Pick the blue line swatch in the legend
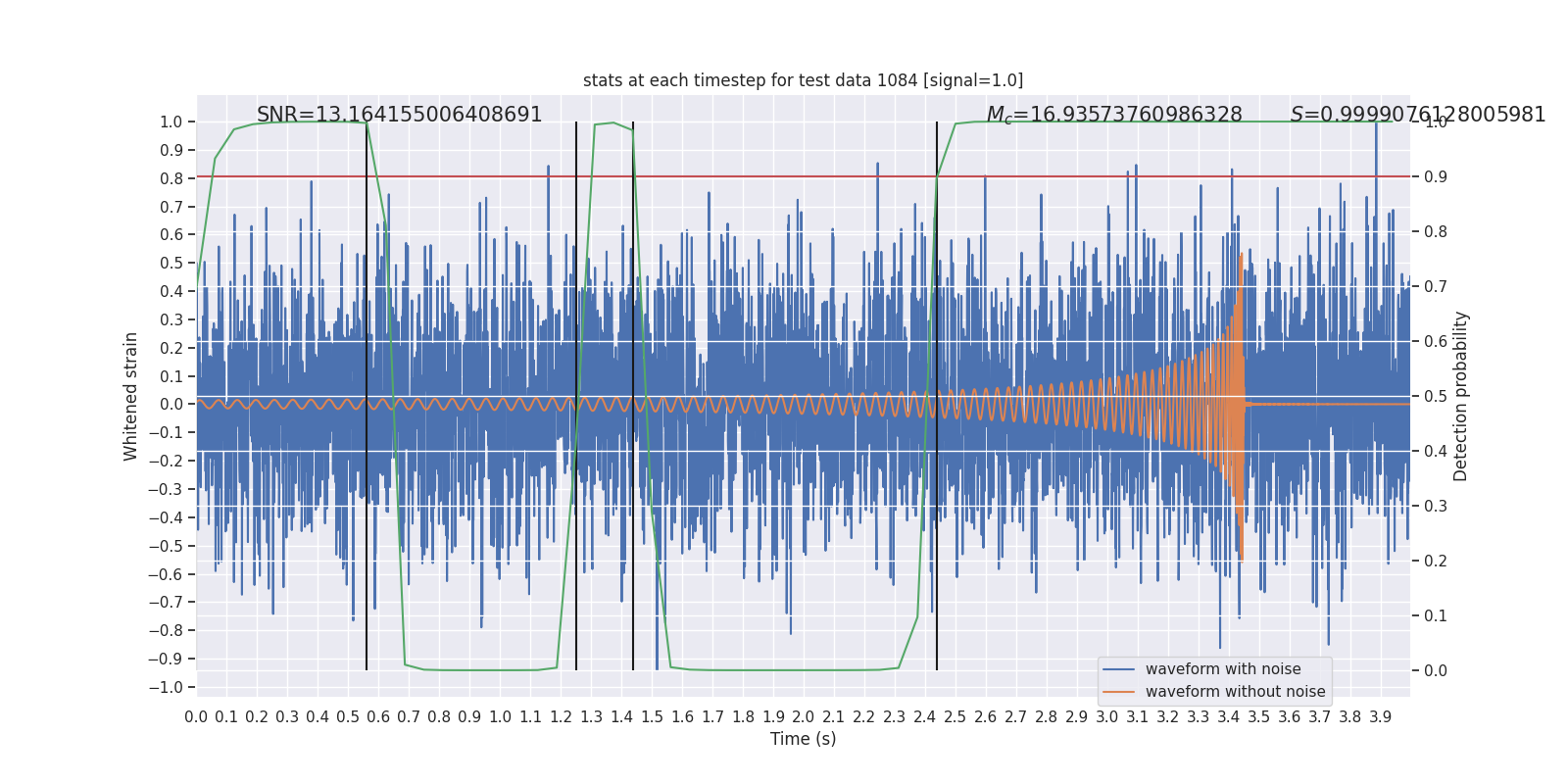Screen dimensions: 1568x784 [1119, 669]
